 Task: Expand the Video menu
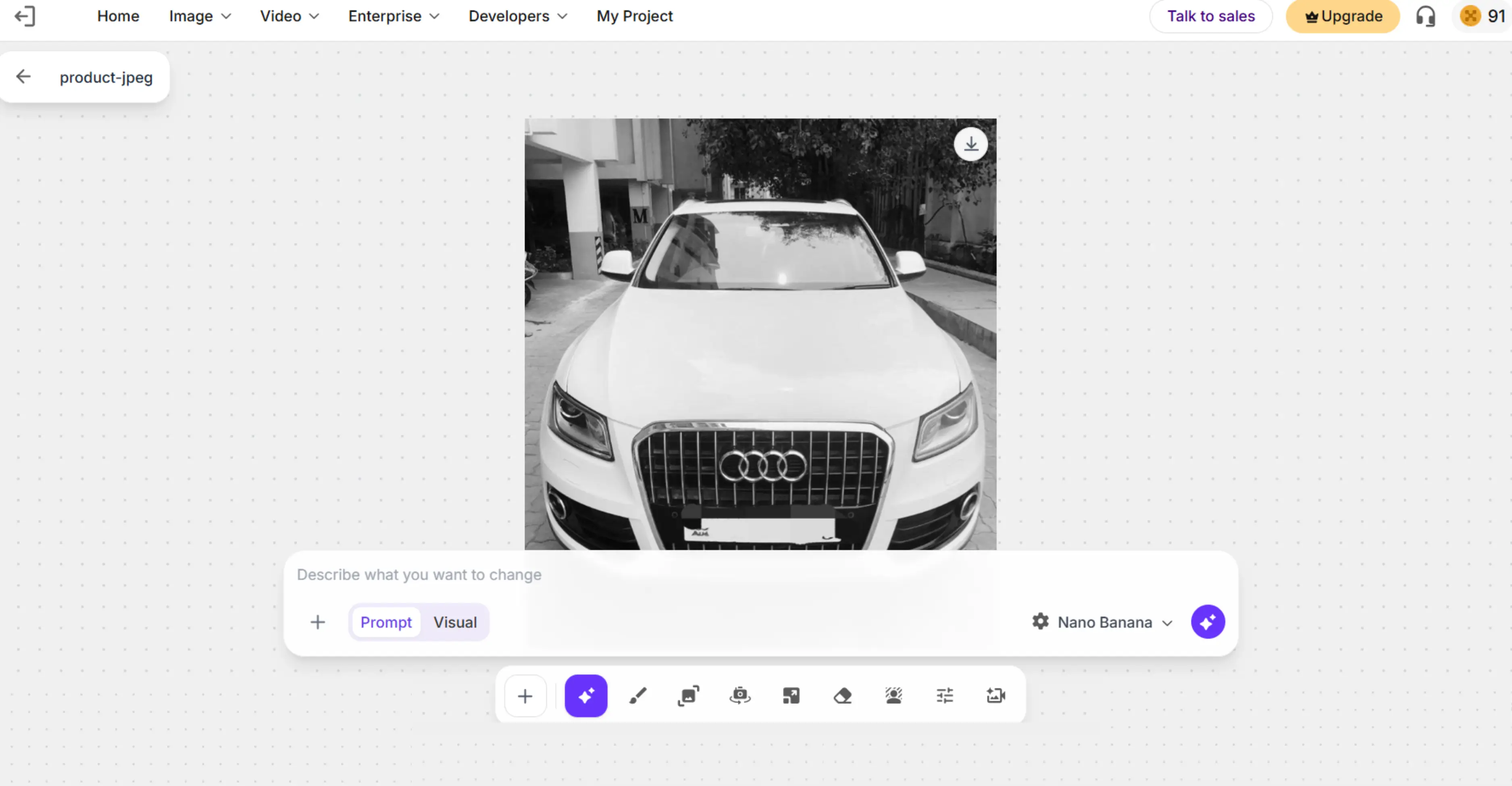pyautogui.click(x=289, y=17)
